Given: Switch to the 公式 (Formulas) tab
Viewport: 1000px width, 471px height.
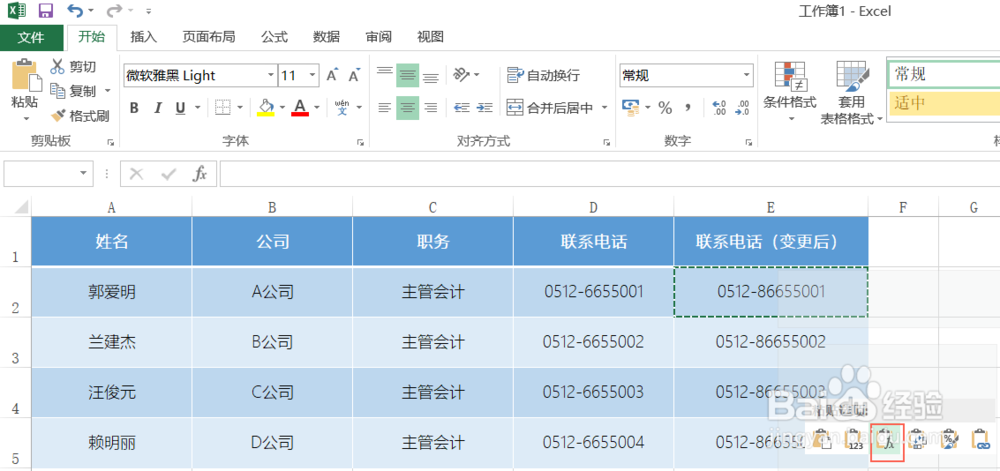Looking at the screenshot, I should [x=274, y=37].
